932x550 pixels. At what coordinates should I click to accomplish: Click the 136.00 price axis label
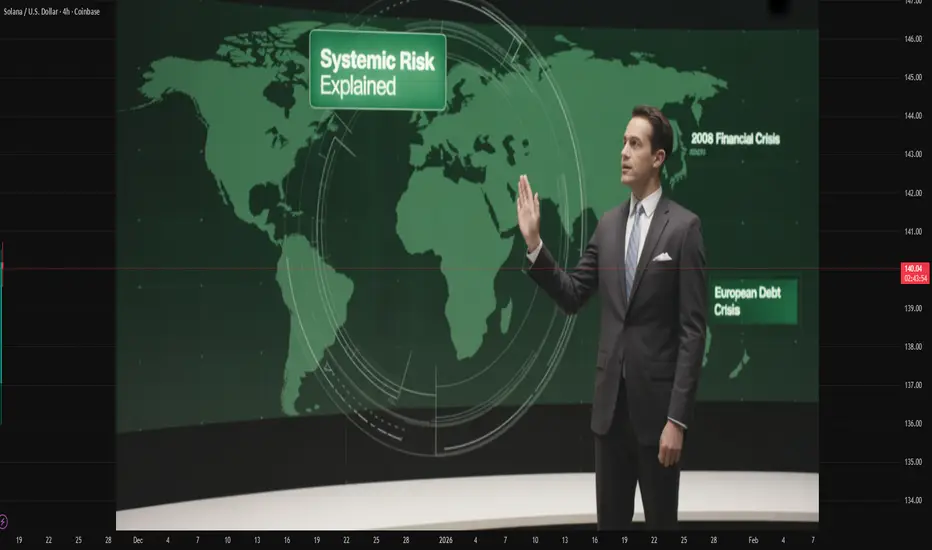[913, 424]
